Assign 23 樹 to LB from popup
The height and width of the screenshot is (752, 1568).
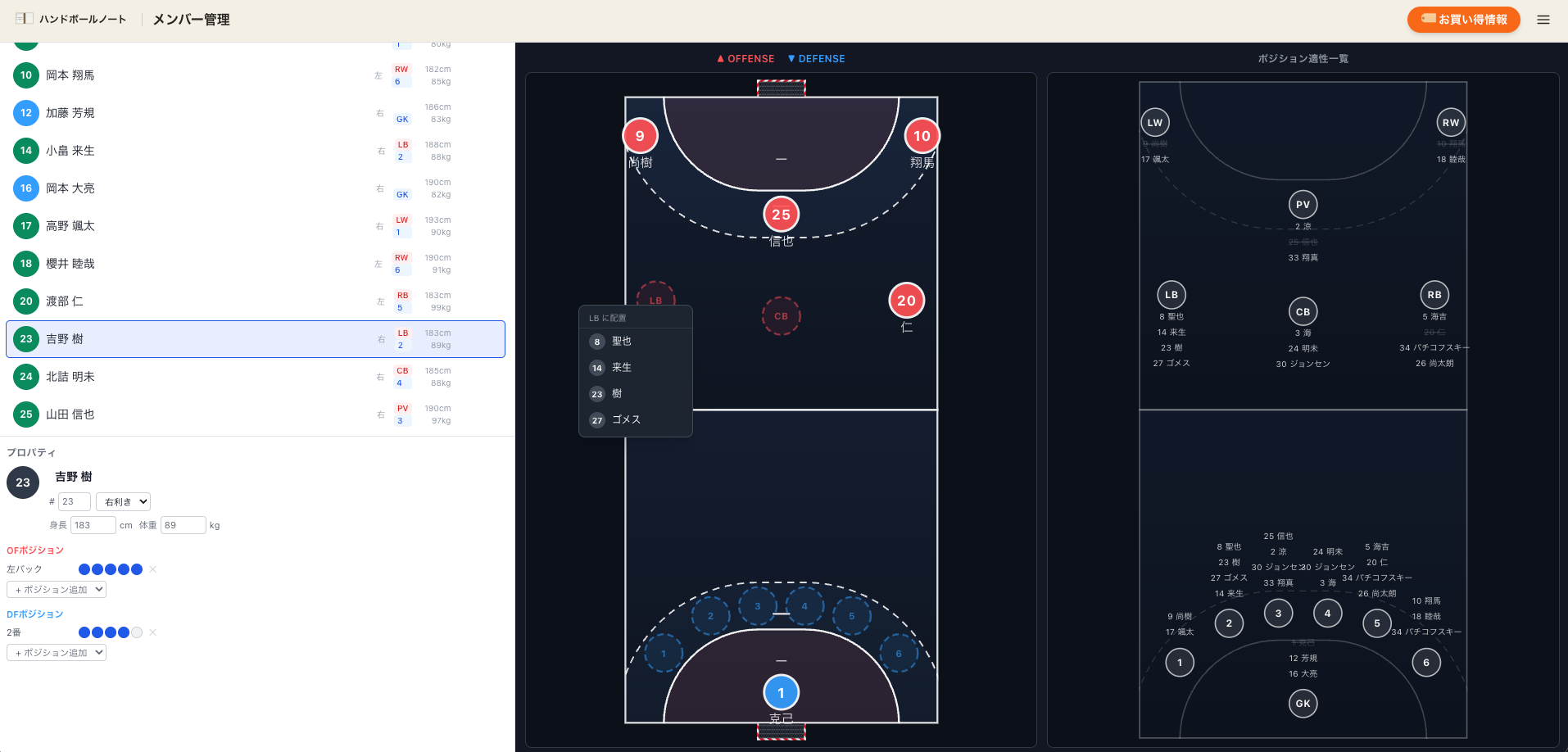636,394
